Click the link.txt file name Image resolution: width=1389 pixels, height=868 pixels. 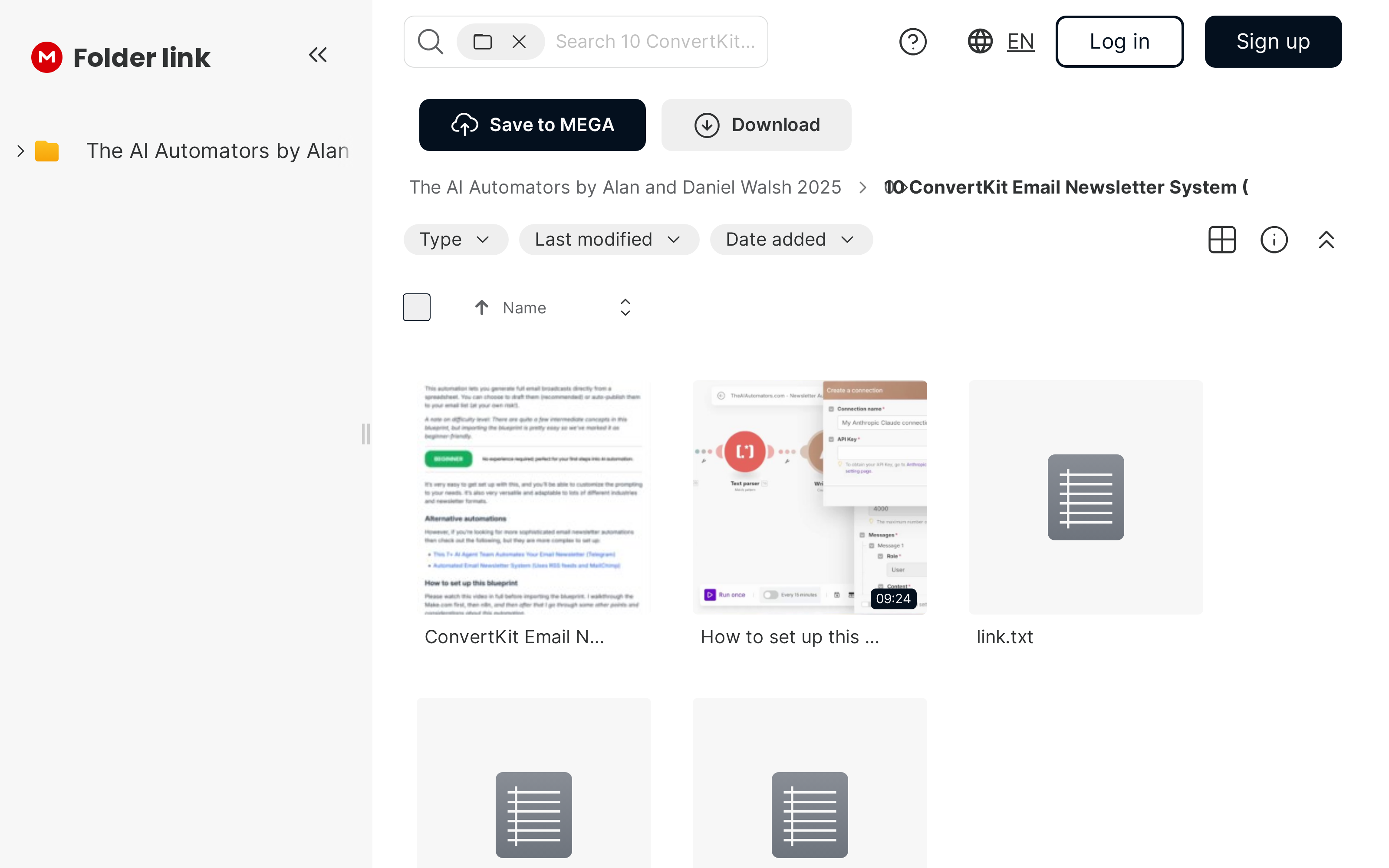click(1004, 637)
